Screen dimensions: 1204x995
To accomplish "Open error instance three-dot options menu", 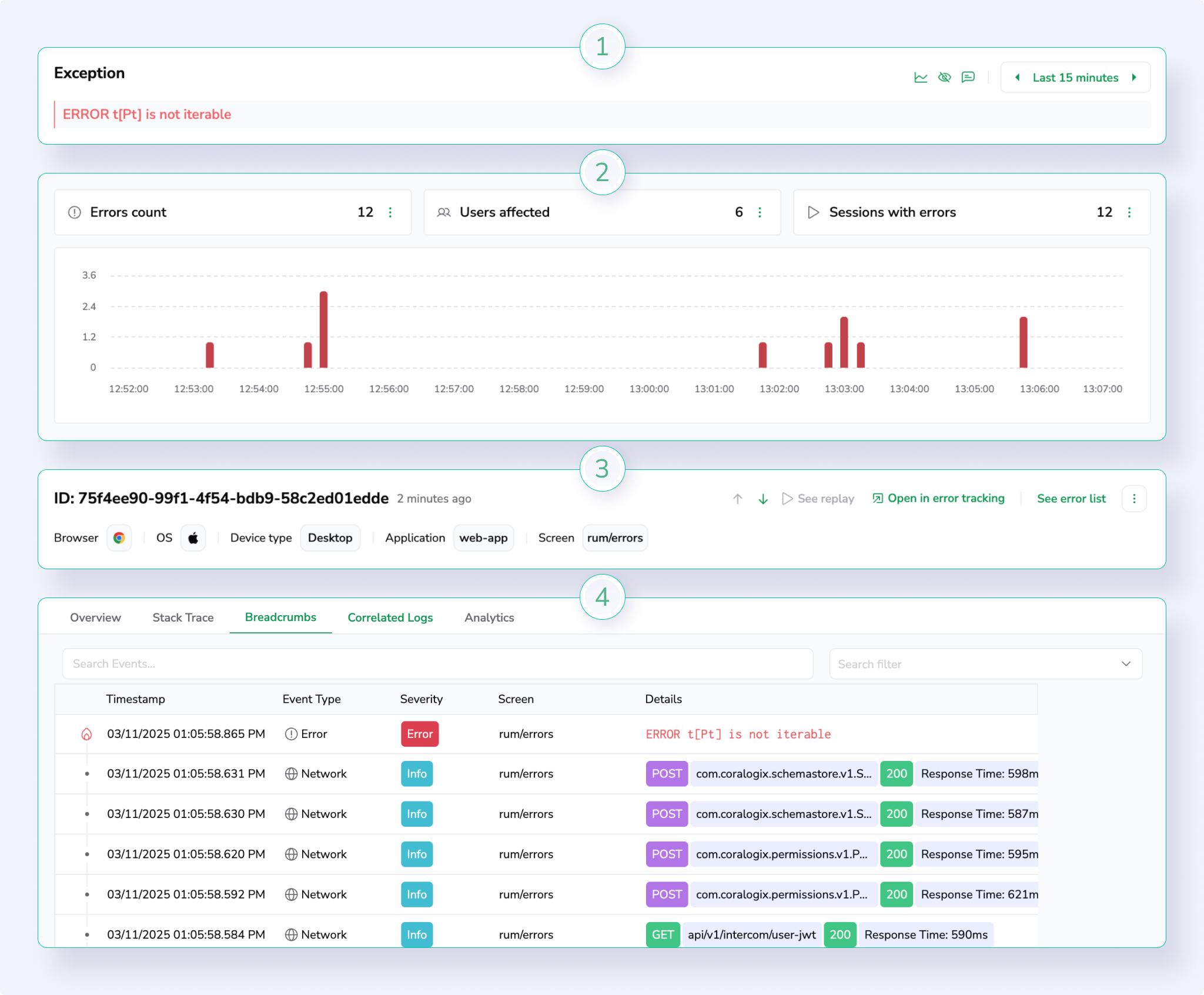I will pos(1134,499).
